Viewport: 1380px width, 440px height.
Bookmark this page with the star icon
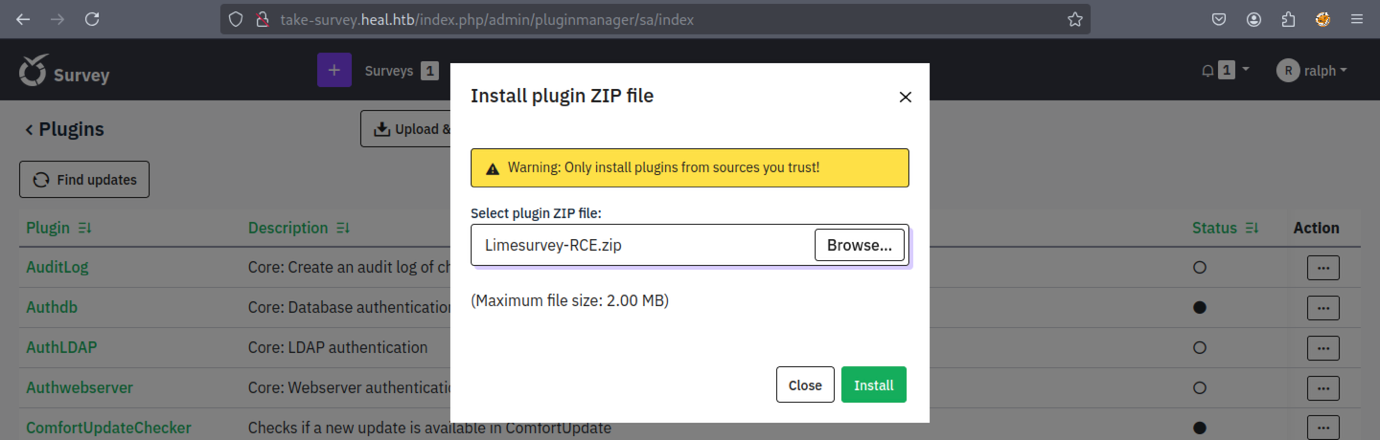pos(1075,19)
